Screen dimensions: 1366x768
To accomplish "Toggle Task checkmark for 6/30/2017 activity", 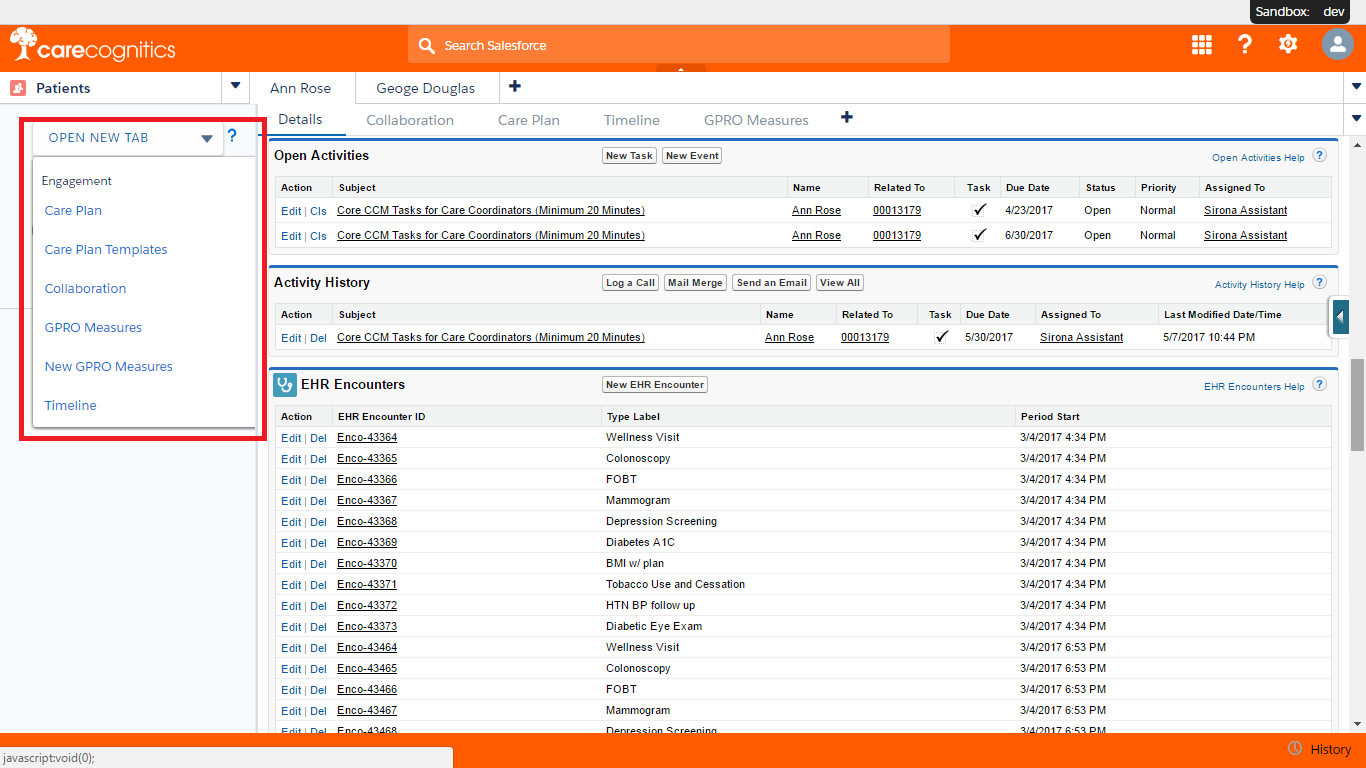I will (979, 235).
